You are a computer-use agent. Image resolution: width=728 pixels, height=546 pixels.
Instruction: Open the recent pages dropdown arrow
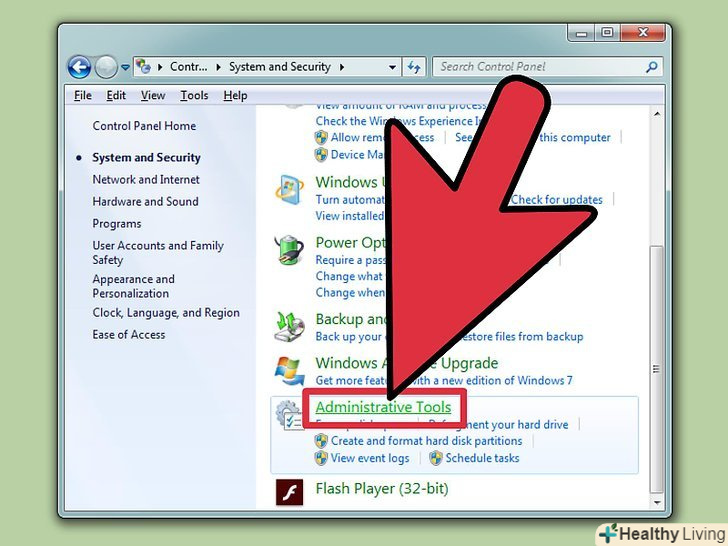(x=125, y=67)
